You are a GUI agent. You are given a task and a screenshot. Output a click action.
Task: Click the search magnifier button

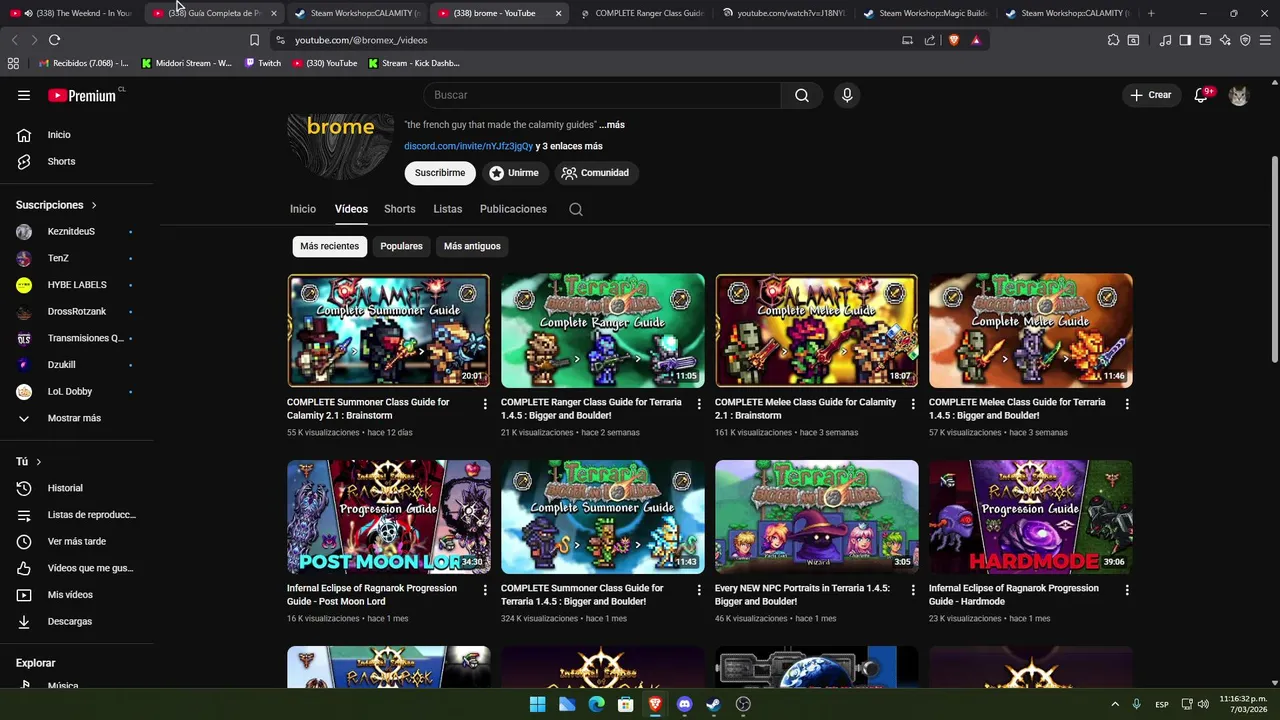click(x=802, y=95)
